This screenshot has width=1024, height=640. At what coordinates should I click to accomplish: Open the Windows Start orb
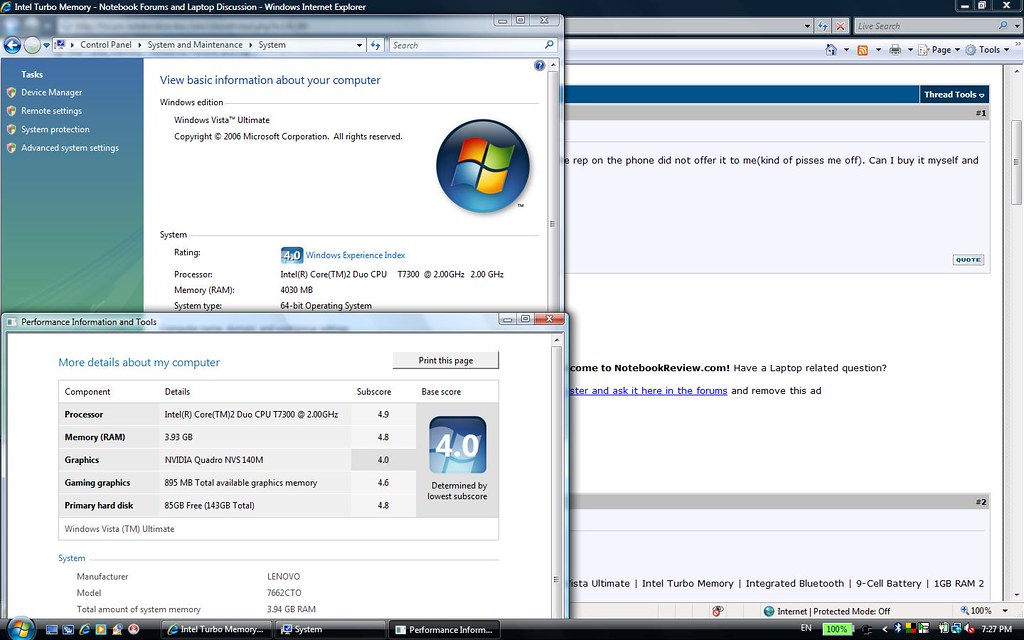[x=20, y=628]
